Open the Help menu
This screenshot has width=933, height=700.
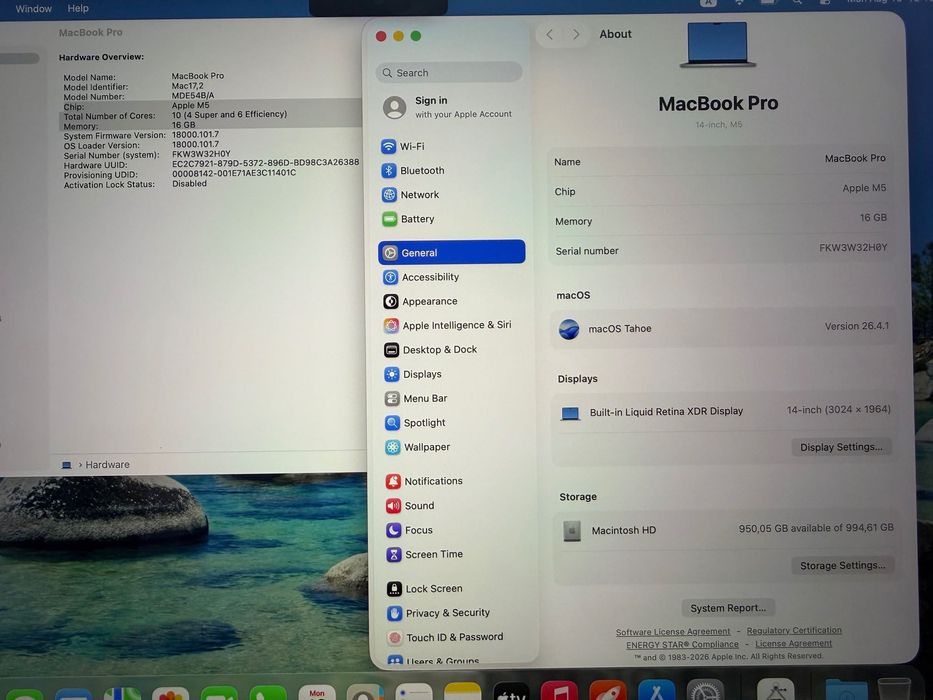coord(78,8)
